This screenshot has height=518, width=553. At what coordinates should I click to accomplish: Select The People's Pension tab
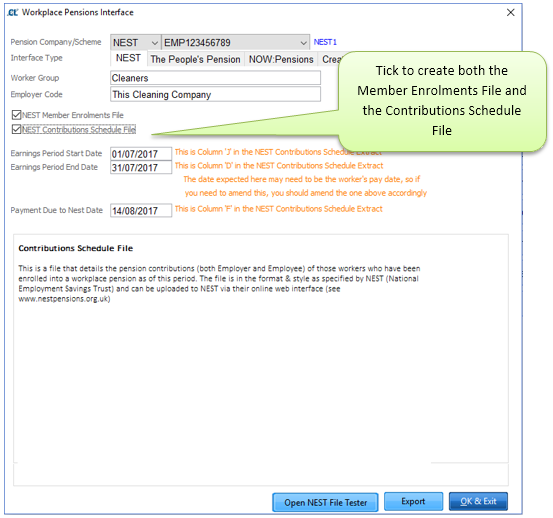pos(195,59)
